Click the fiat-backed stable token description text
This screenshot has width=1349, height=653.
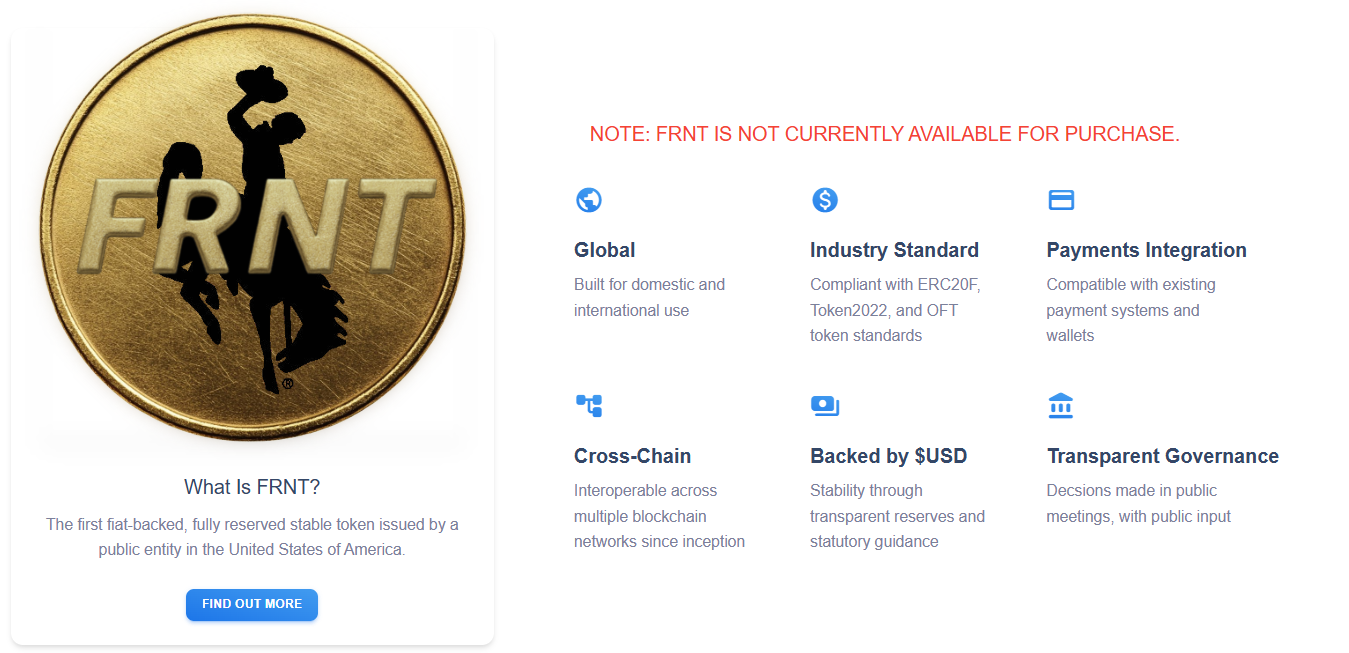point(252,537)
